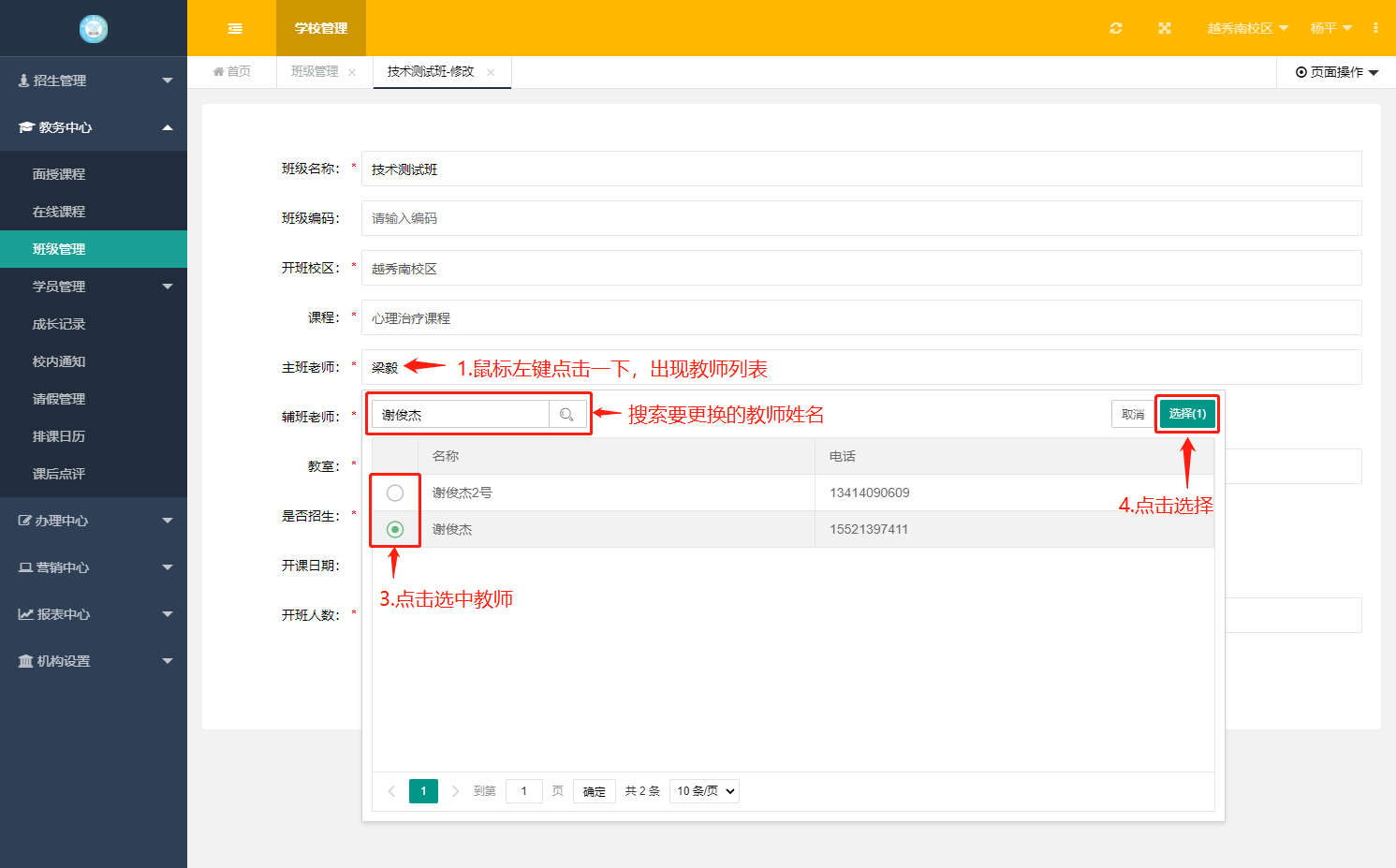Open 排课日历 in the sidebar
Screen dimensions: 1396x868
(x=59, y=436)
